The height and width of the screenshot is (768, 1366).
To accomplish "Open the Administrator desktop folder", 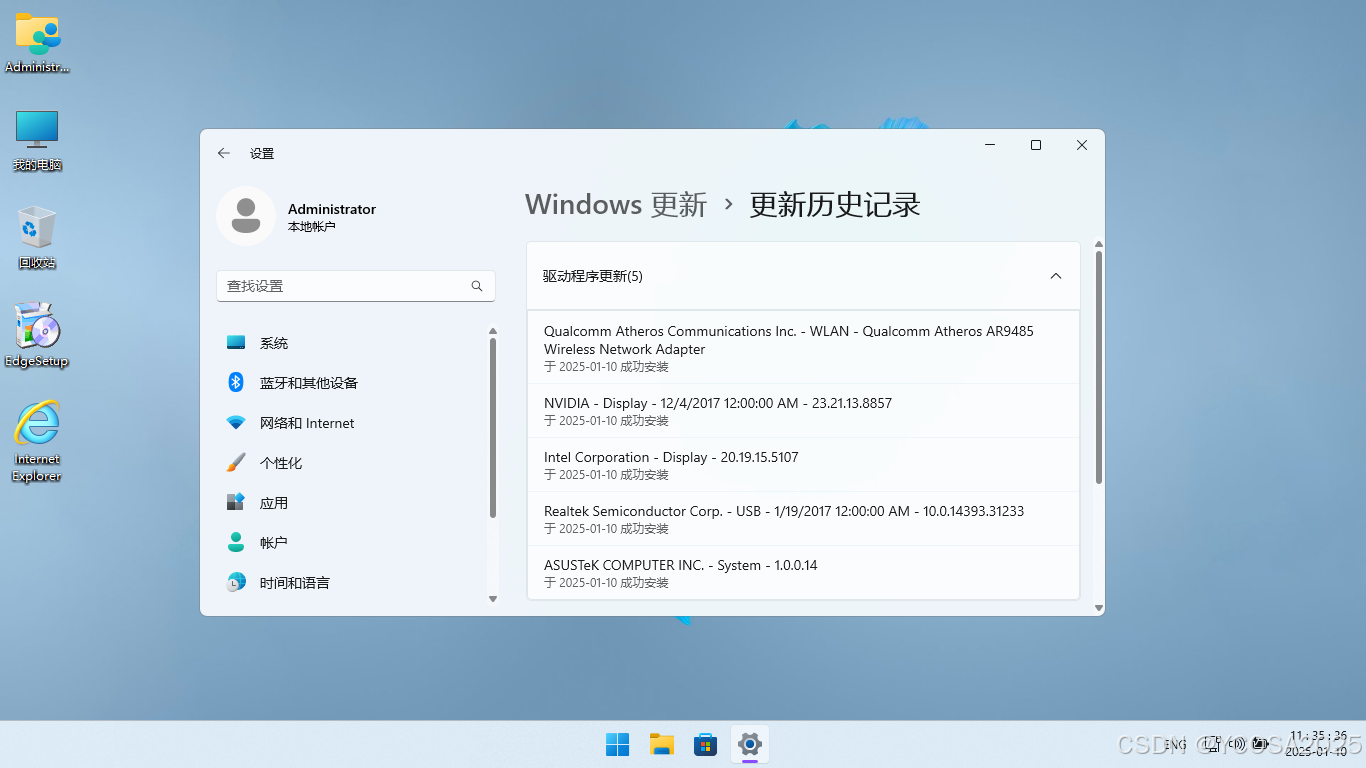I will pyautogui.click(x=37, y=43).
